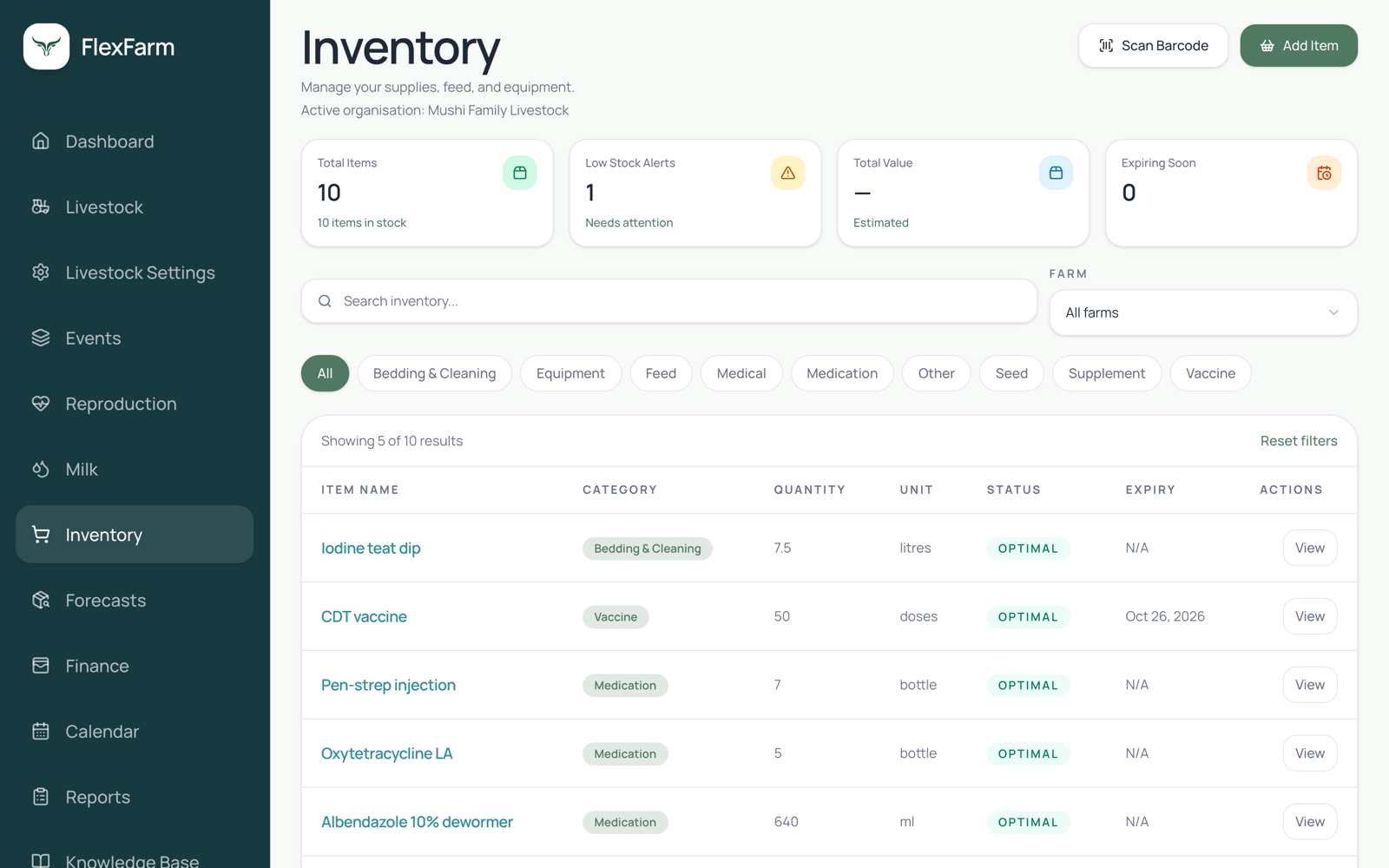Go to Dashboard in sidebar
This screenshot has height=868, width=1389.
point(135,141)
